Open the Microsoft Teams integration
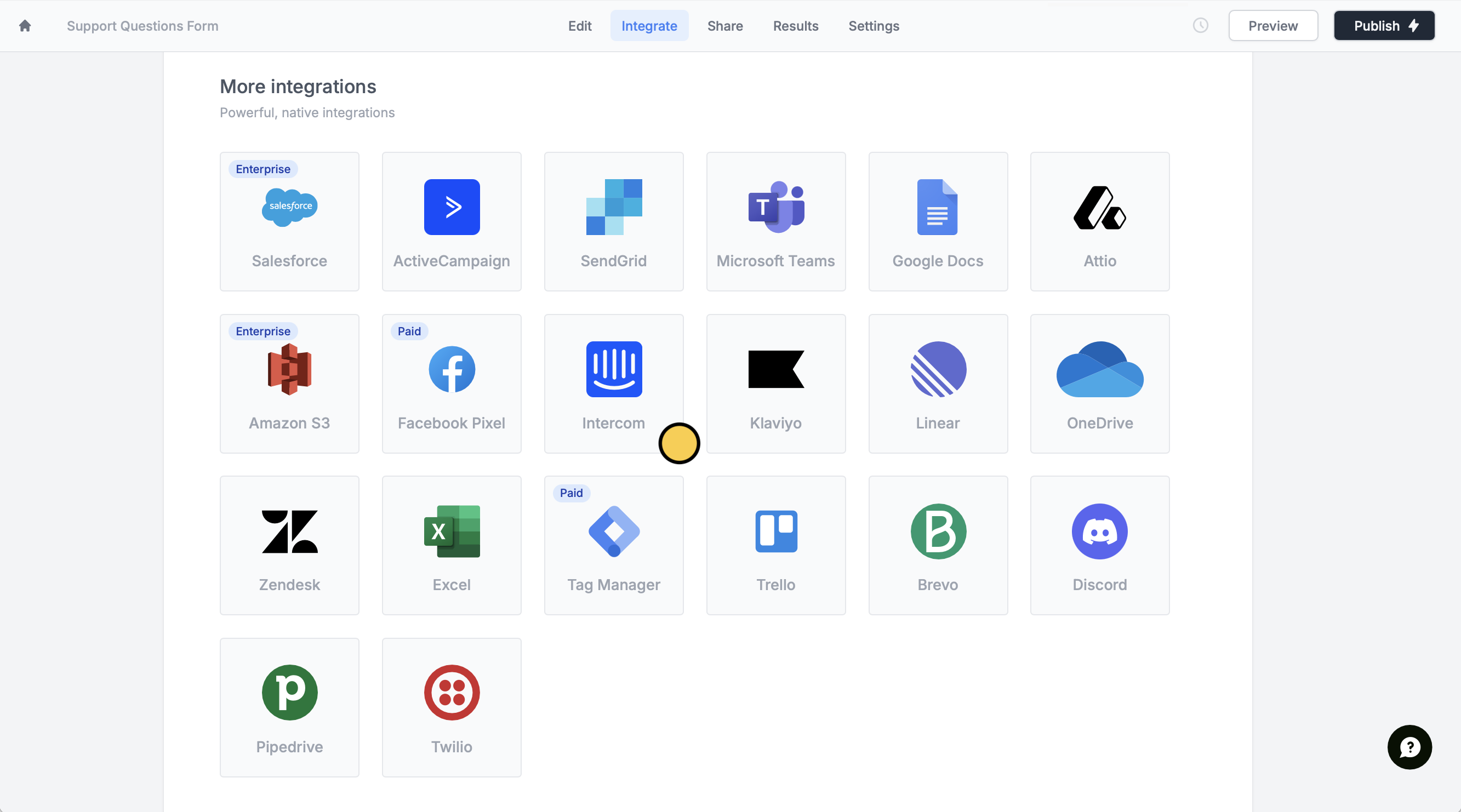Viewport: 1461px width, 812px height. [776, 222]
